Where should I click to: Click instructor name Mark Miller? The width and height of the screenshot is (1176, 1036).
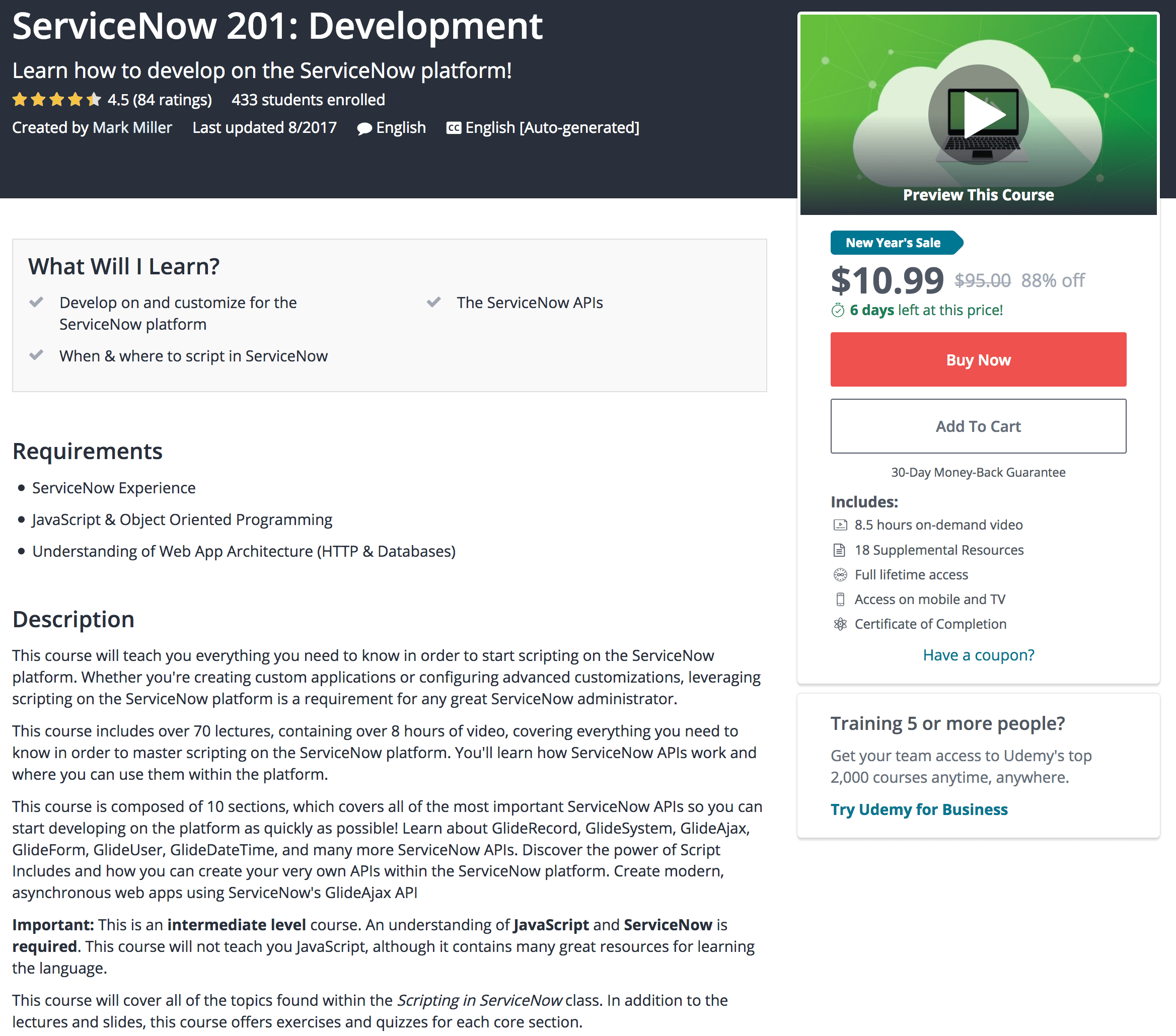click(x=132, y=128)
